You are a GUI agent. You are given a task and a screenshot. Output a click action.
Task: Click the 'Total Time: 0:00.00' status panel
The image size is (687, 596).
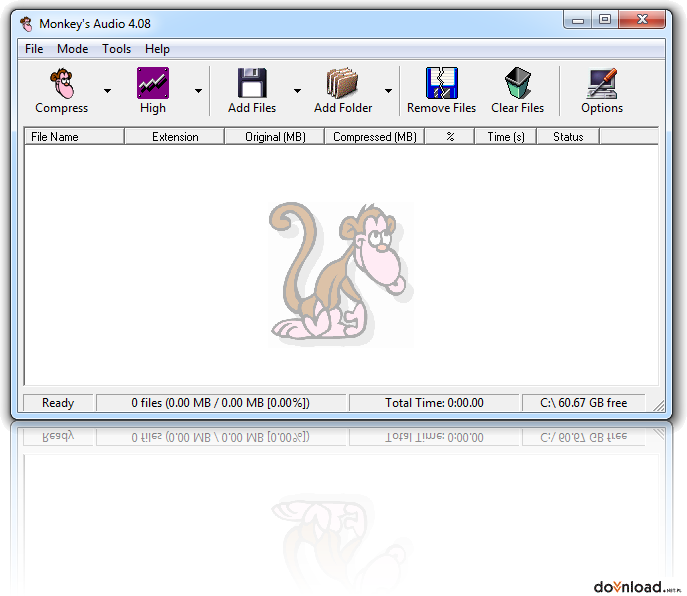pyautogui.click(x=434, y=403)
